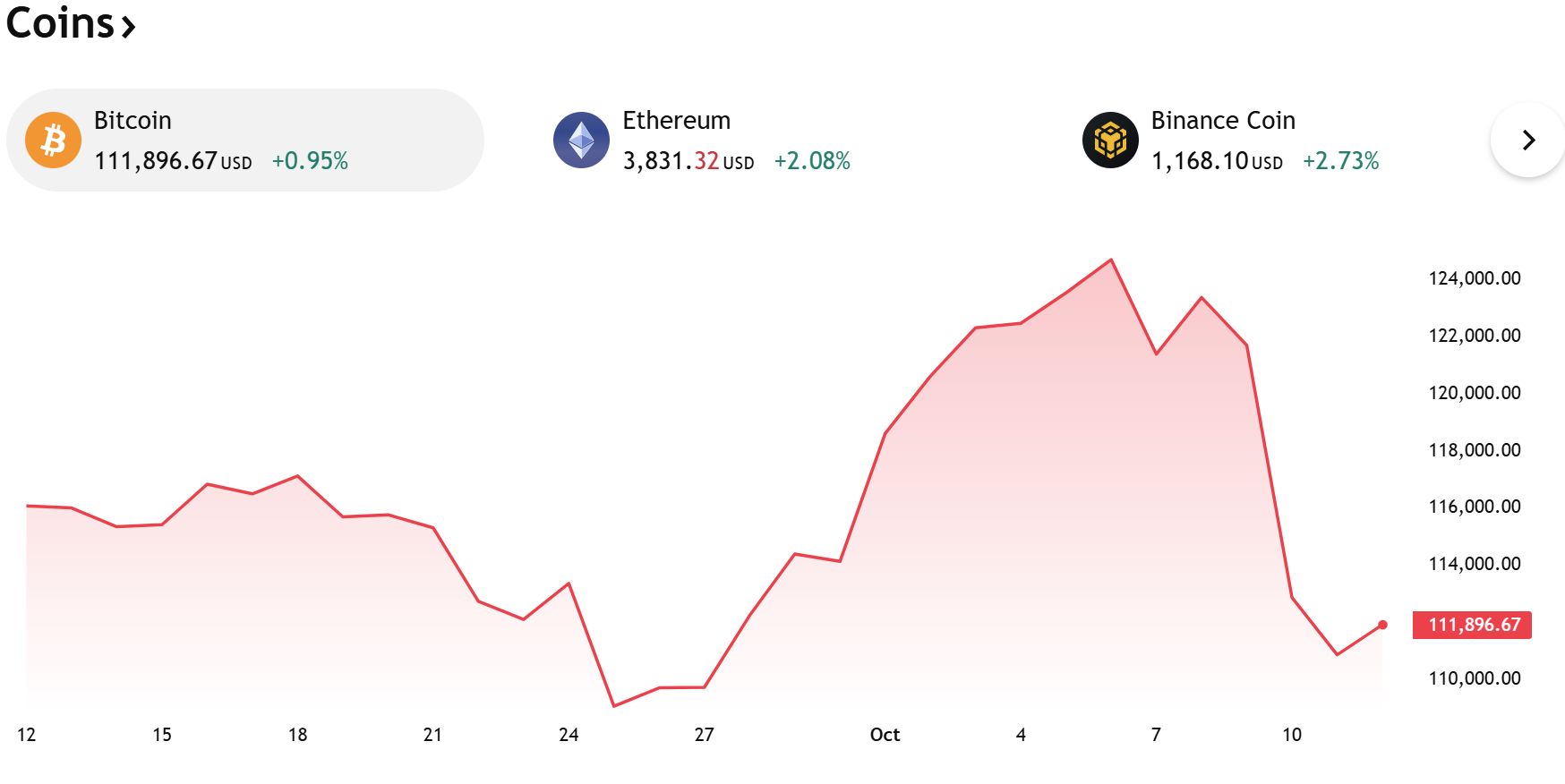Click the Ethereum price 3,831.32 USD
The height and width of the screenshot is (784, 1565).
coord(688,161)
